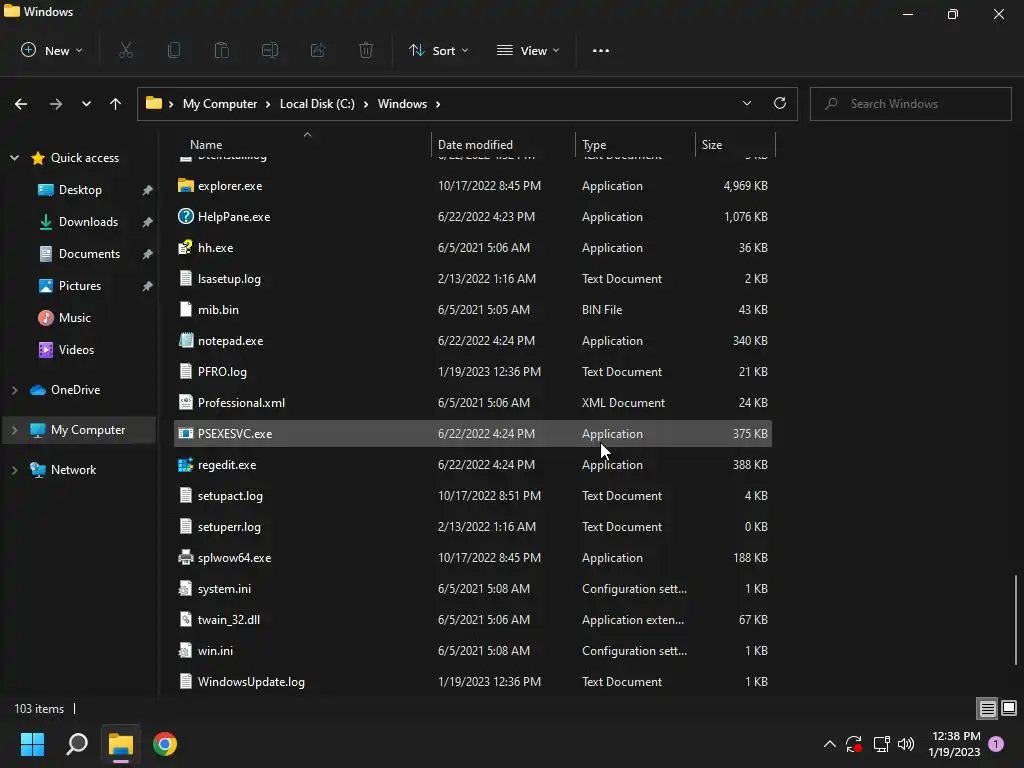Image resolution: width=1024 pixels, height=768 pixels.
Task: Select the twain_32.dll file
Action: click(473, 619)
